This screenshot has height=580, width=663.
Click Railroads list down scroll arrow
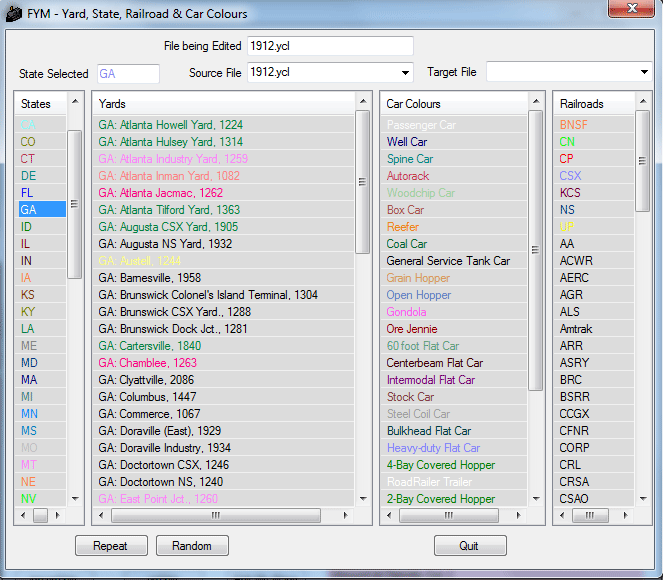643,498
